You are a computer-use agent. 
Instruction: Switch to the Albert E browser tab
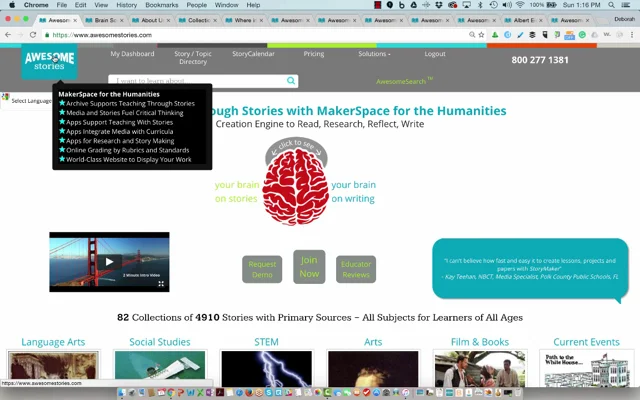524,20
